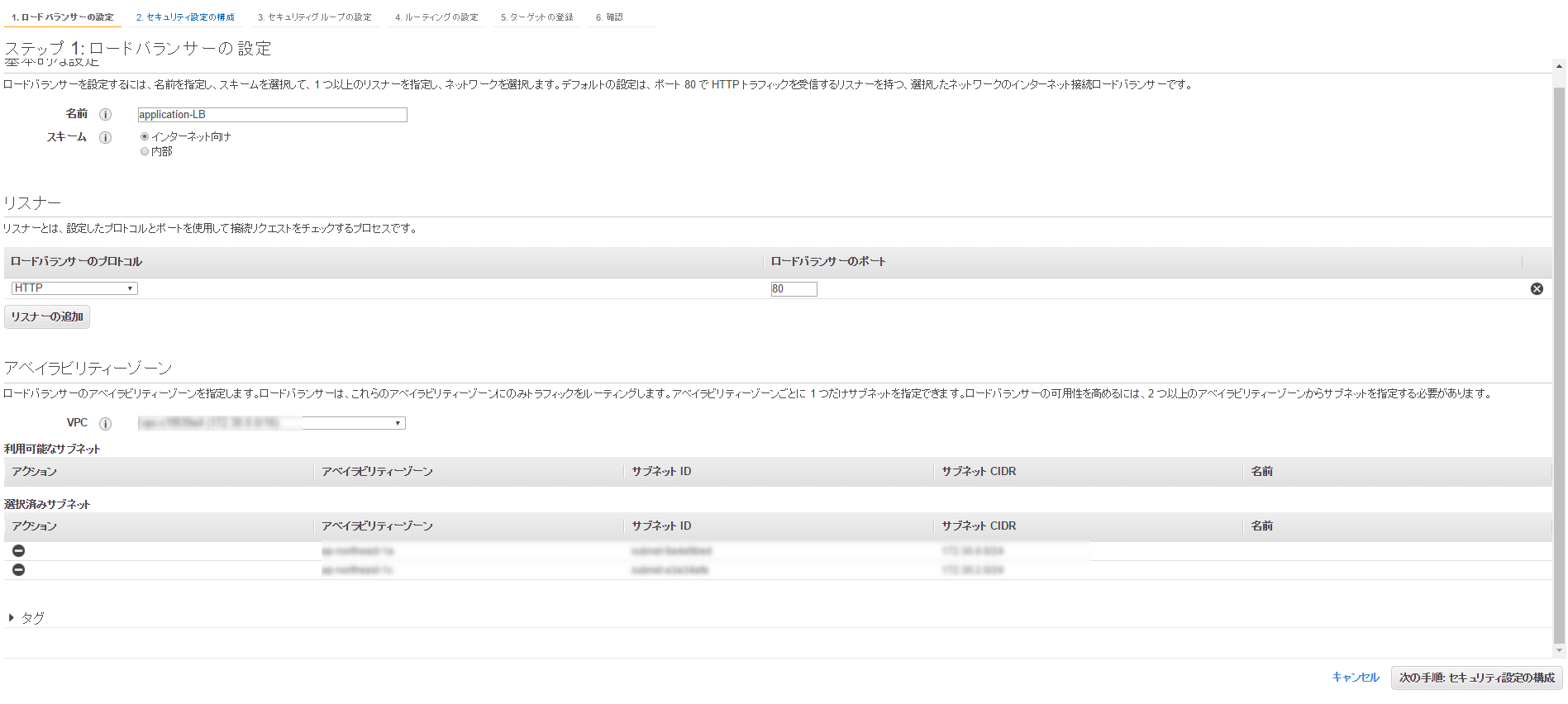
Task: Open the VPC selection dropdown
Action: (x=271, y=423)
